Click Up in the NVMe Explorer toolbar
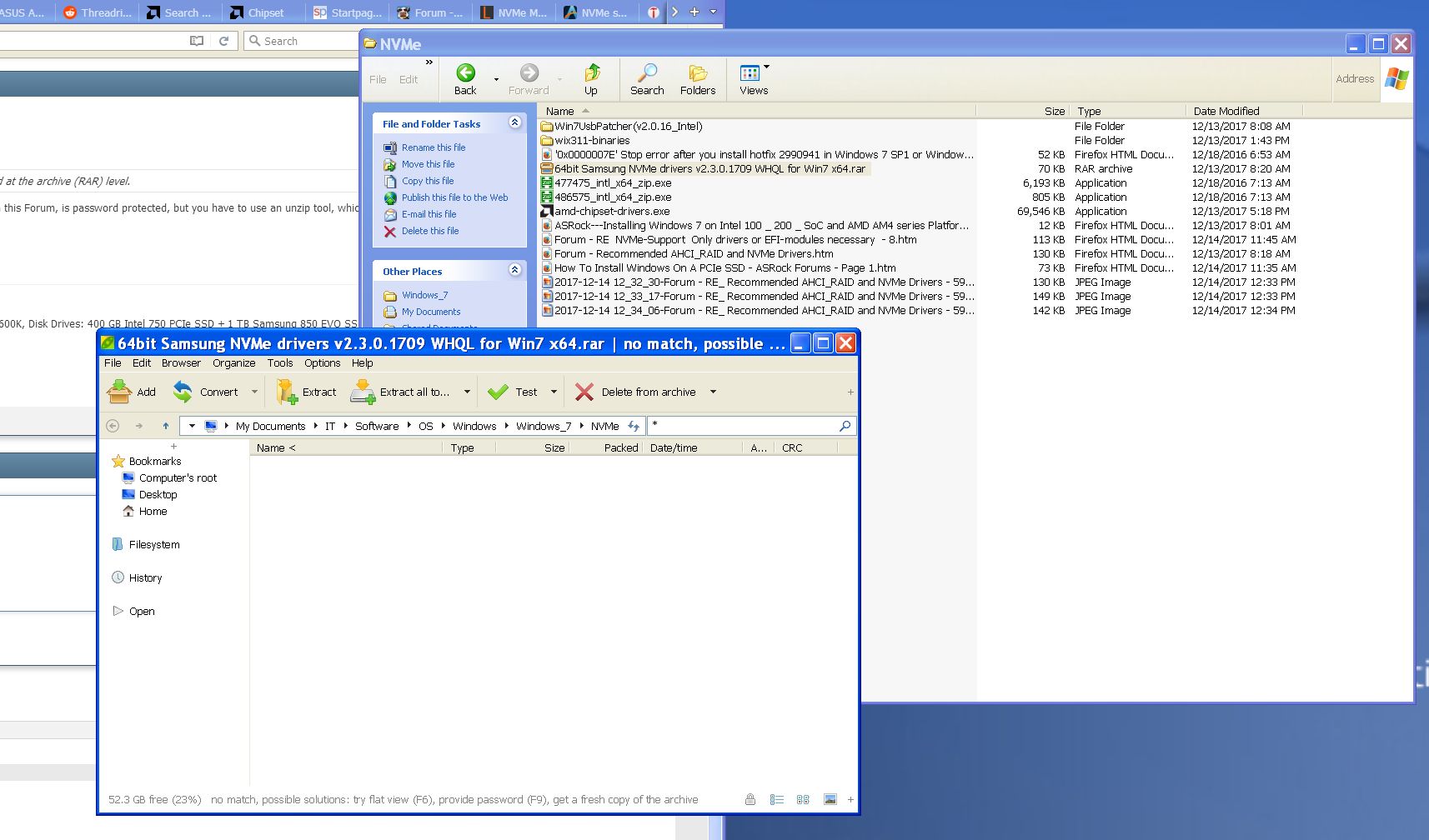Viewport: 1429px width, 840px height. tap(591, 80)
